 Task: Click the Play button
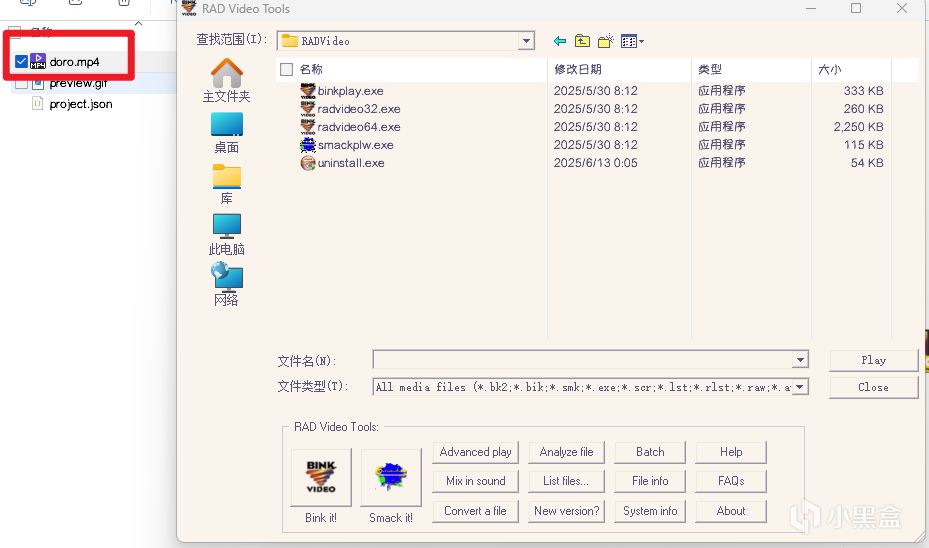[873, 360]
